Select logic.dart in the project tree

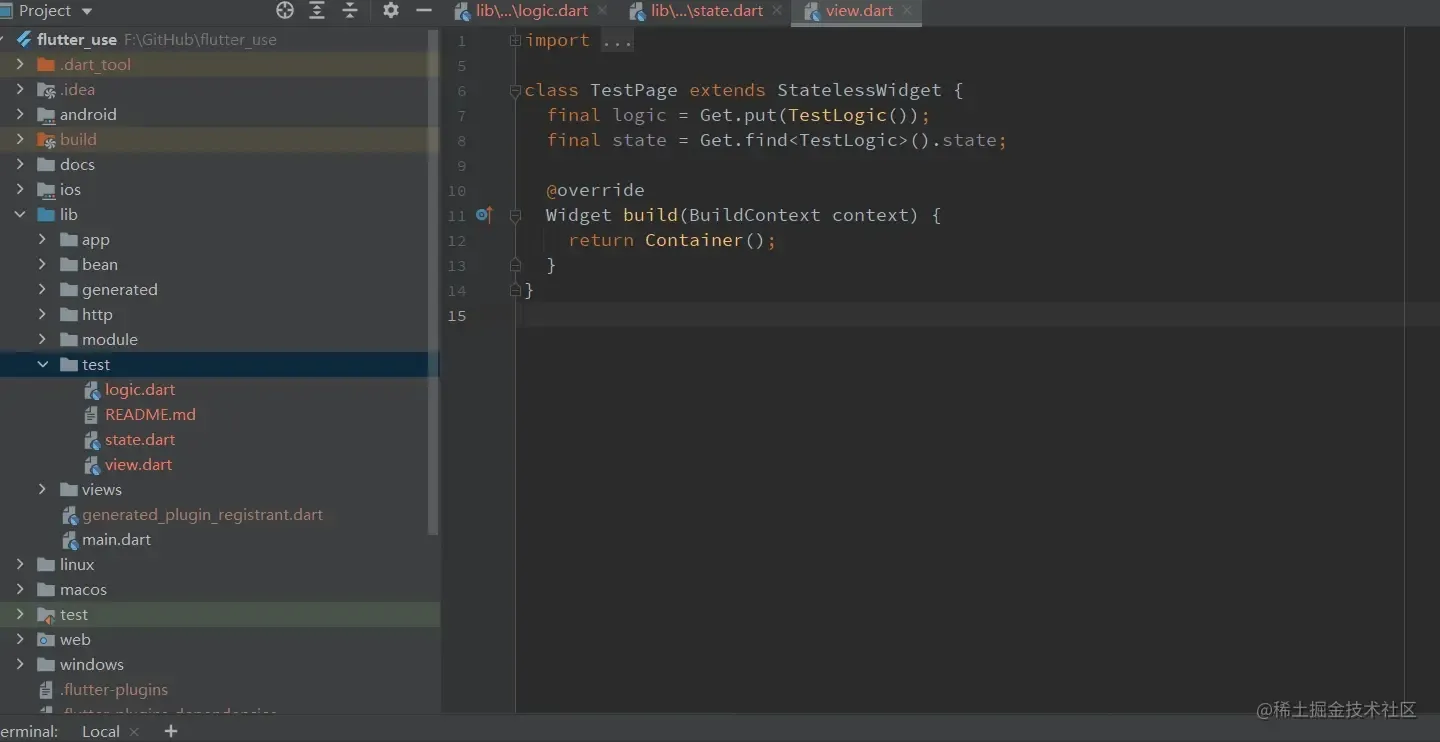pyautogui.click(x=140, y=389)
